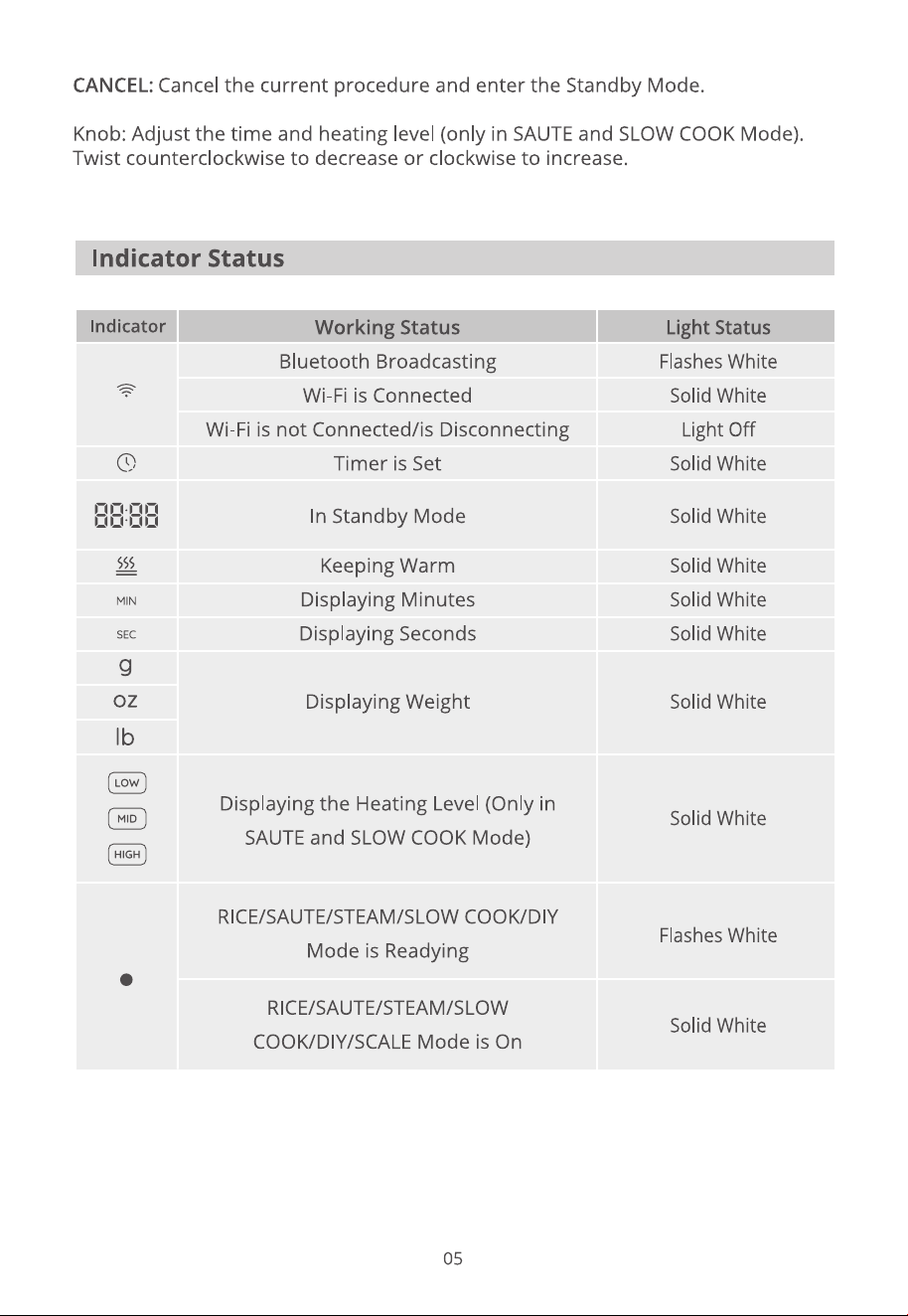Select the Light Status column header
This screenshot has height=1316, width=908.
(x=718, y=327)
